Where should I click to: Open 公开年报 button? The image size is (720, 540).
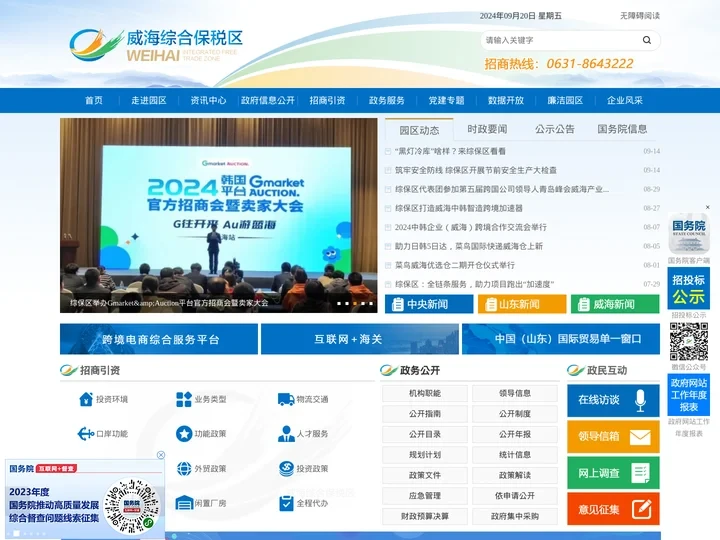click(x=515, y=434)
